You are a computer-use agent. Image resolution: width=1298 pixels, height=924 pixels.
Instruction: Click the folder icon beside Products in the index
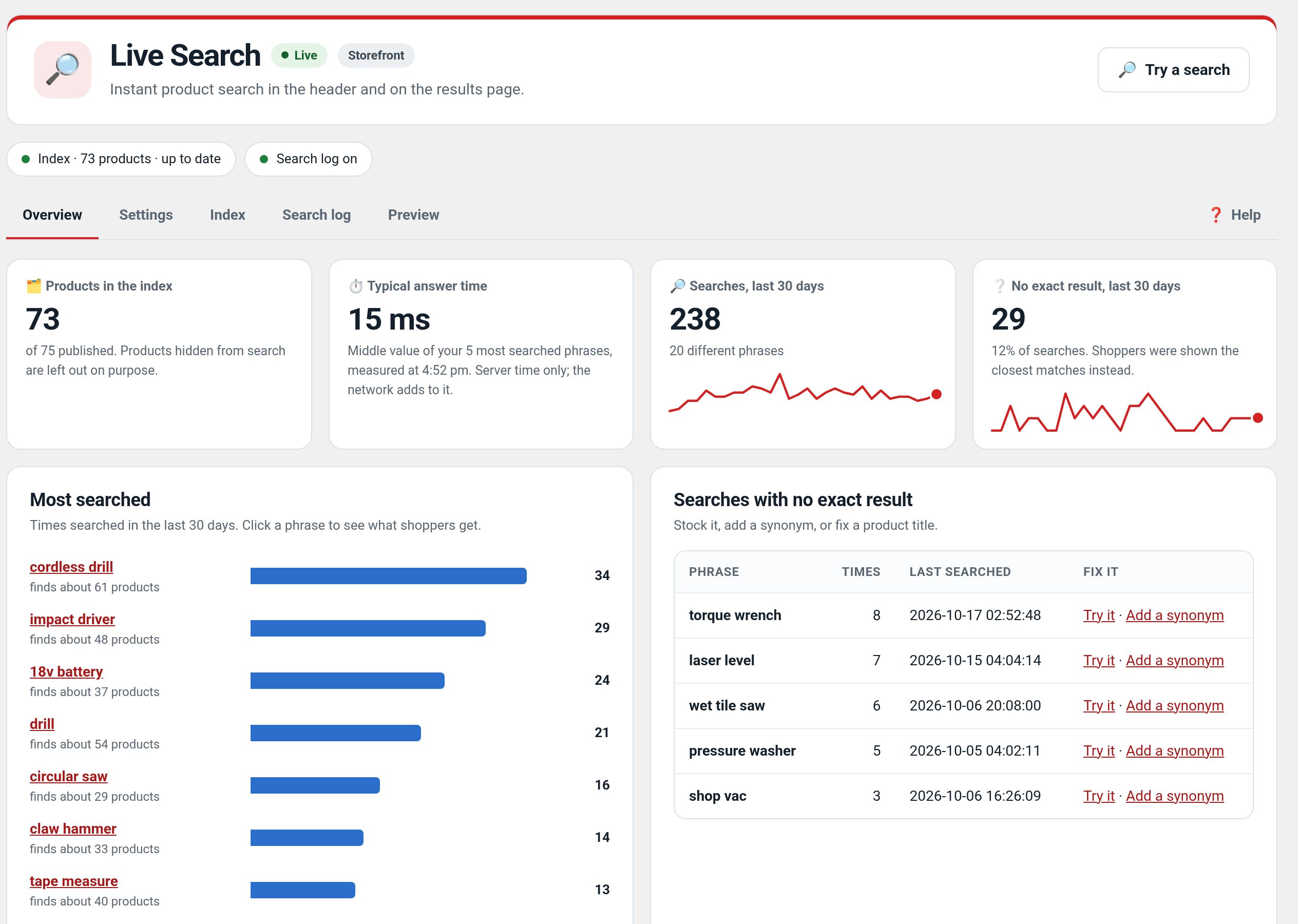click(x=33, y=286)
